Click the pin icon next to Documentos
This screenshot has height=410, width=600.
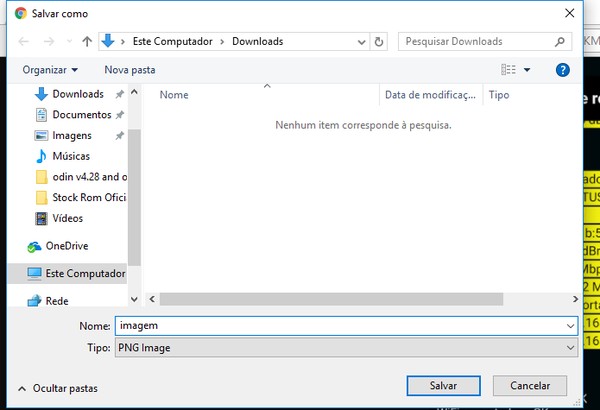point(120,115)
